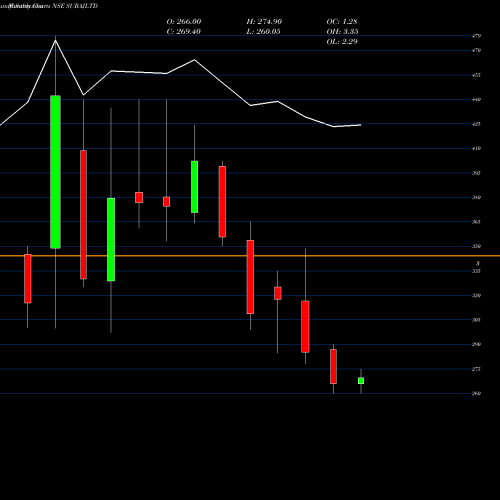Screen dimensions: 500x500
Task: Click the 395 price axis label
Action: [476, 173]
